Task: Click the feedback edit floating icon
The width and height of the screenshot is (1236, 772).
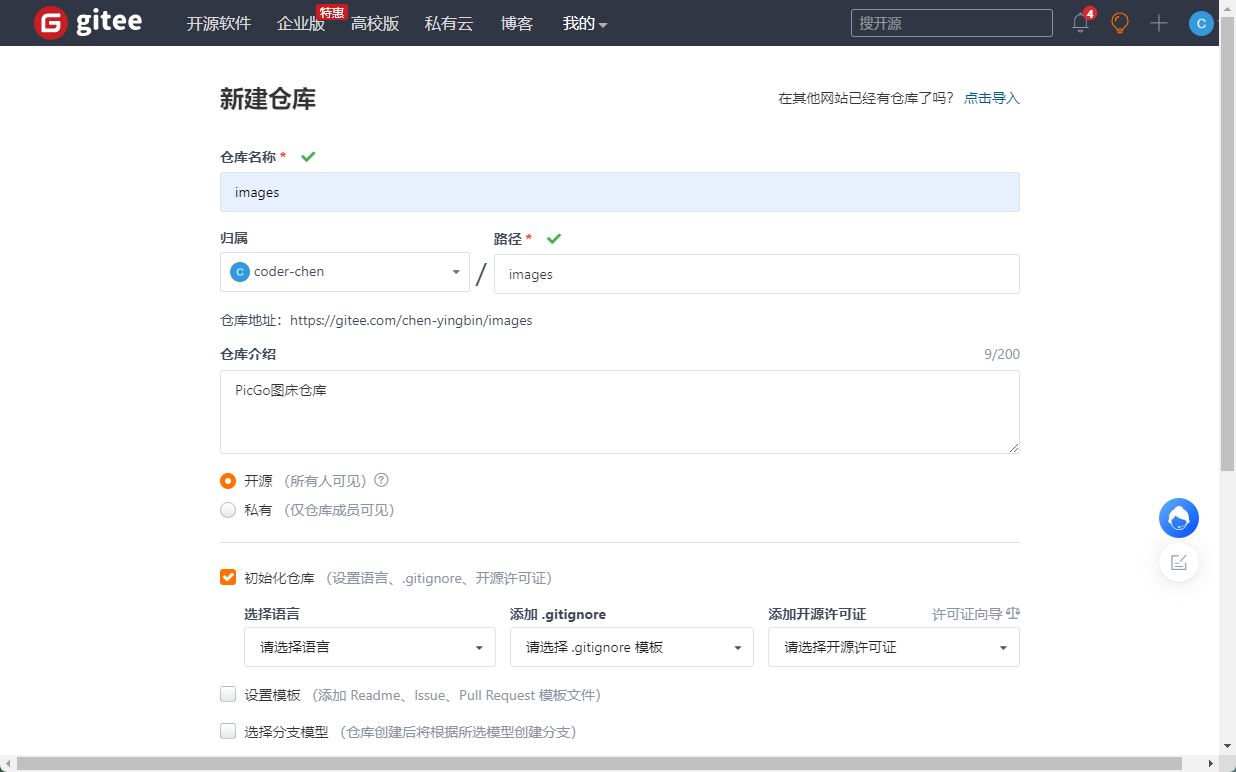Action: (x=1179, y=562)
